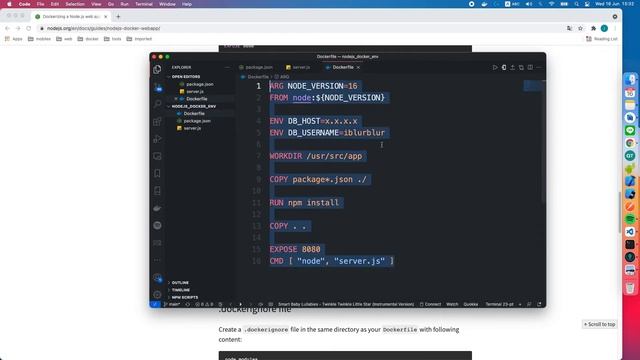Open the Explorer view in the activity bar
Screen dimensions: 640x360
[x=157, y=69]
